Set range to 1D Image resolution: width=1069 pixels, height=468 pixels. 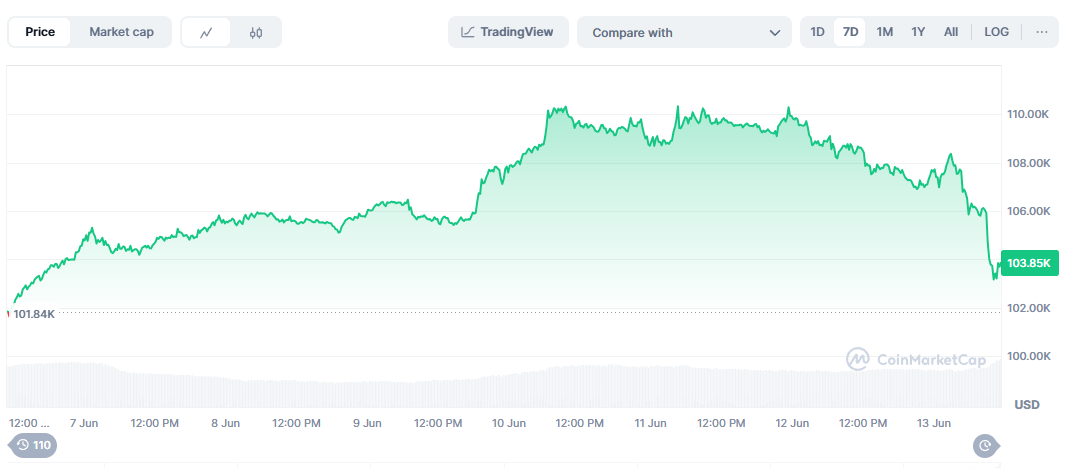click(x=817, y=32)
